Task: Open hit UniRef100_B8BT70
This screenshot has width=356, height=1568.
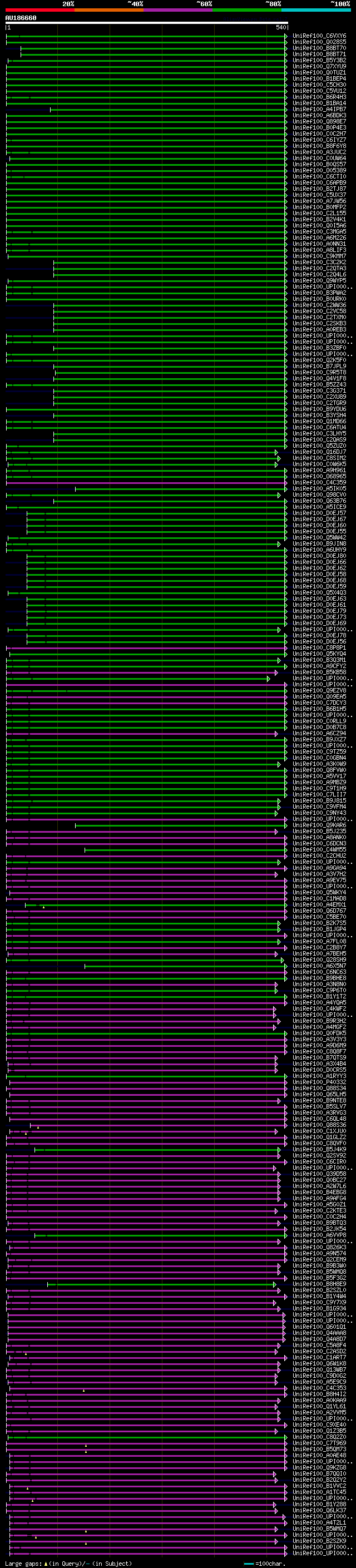Action: 319,48
